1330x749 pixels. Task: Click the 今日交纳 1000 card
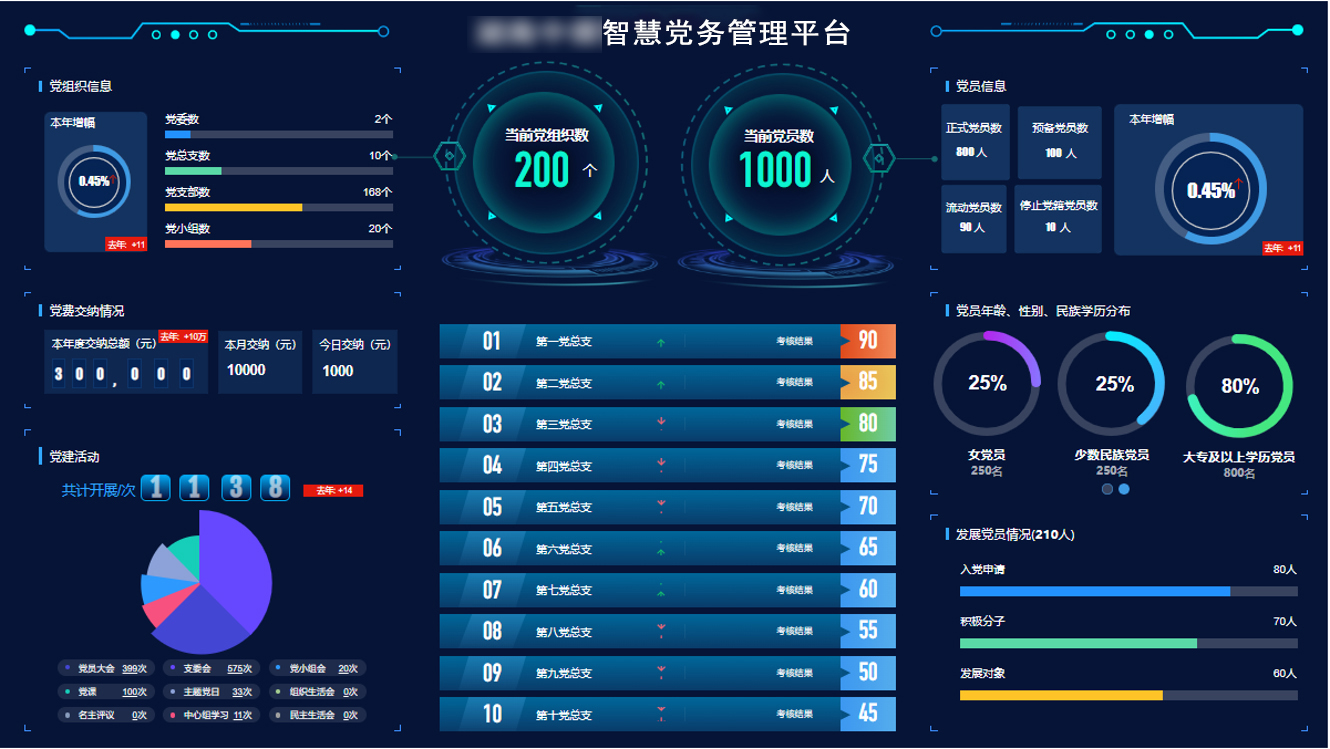[x=355, y=361]
